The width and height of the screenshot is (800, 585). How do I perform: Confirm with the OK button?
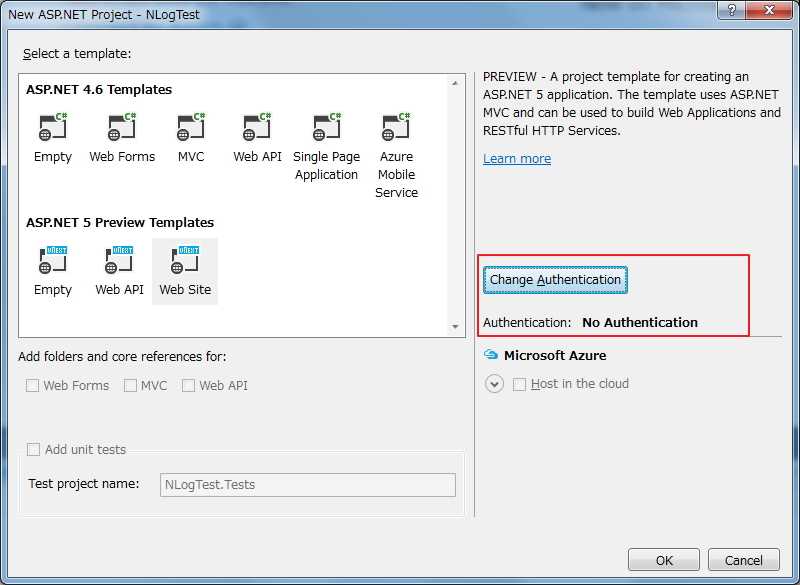click(664, 561)
